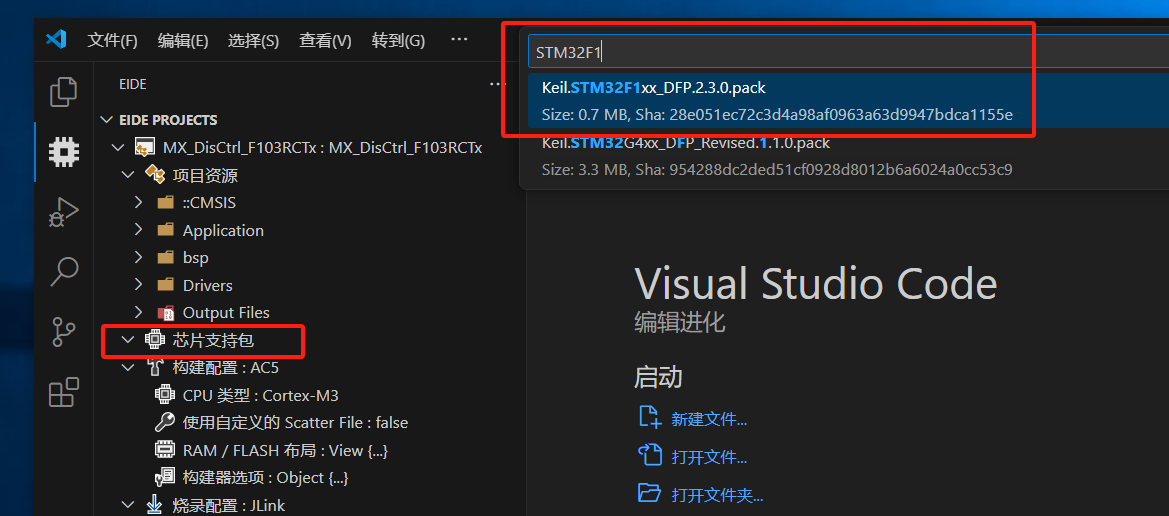Open the 转到(G) menu
The image size is (1169, 516).
[x=398, y=40]
